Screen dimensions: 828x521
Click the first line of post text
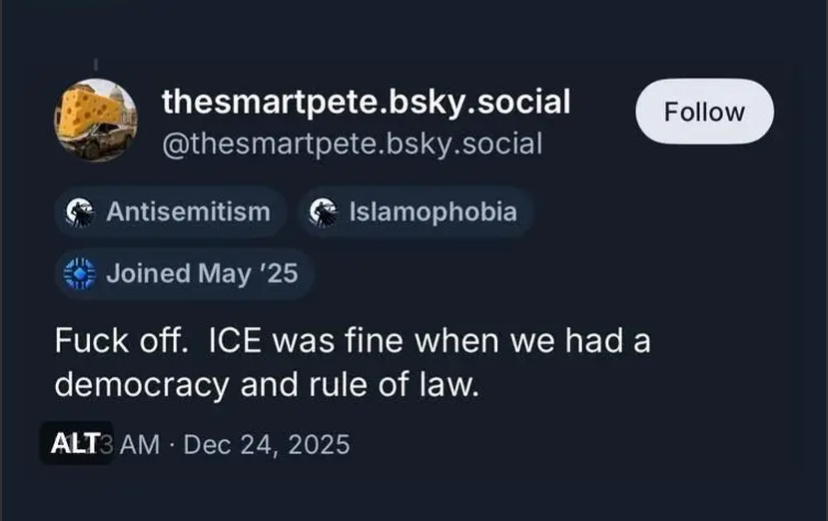[x=352, y=340]
